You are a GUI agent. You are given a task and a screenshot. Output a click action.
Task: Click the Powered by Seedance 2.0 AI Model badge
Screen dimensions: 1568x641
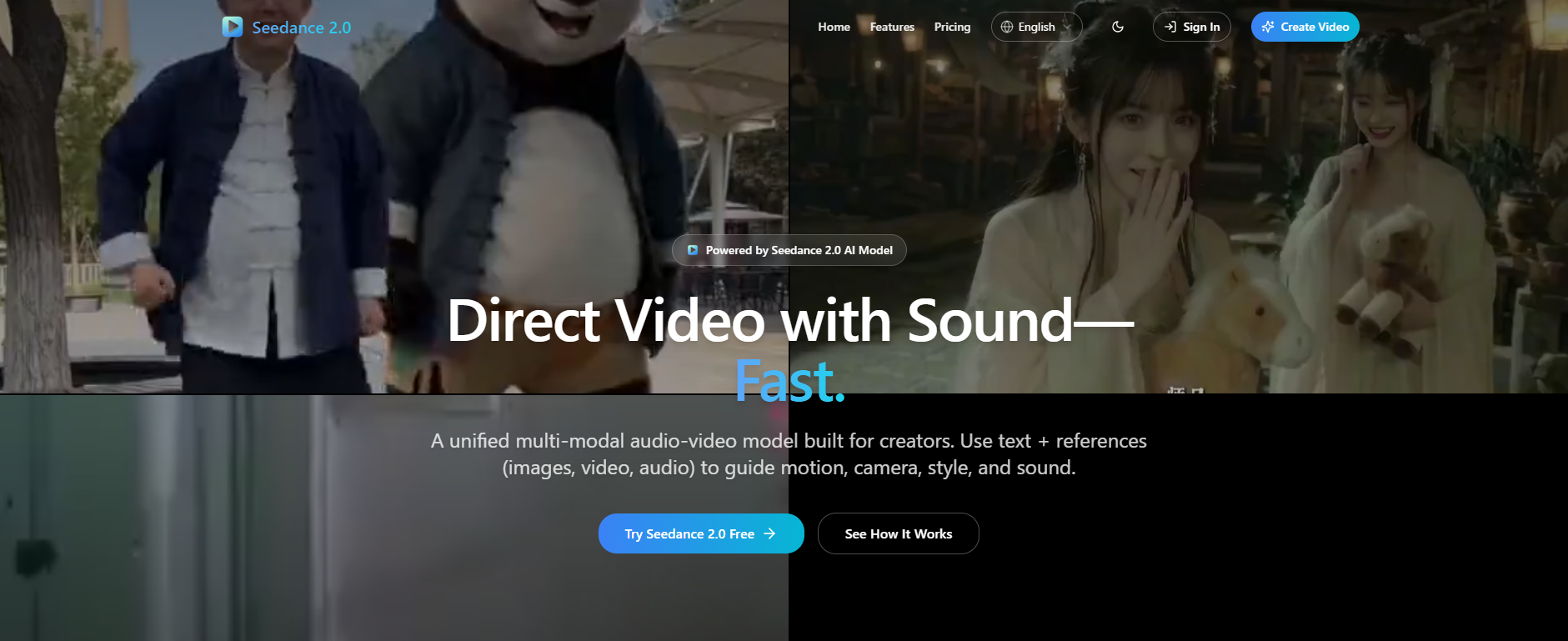pos(789,250)
